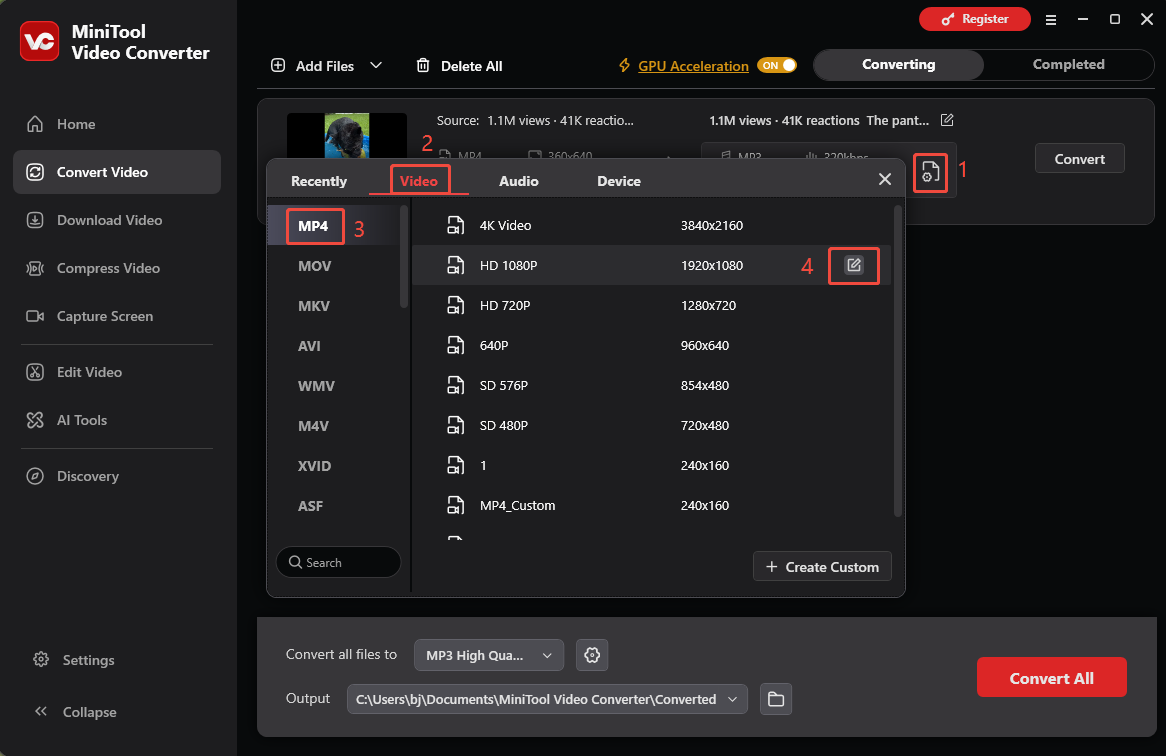Click the video thumbnail preview
The image size is (1166, 756).
(x=347, y=135)
